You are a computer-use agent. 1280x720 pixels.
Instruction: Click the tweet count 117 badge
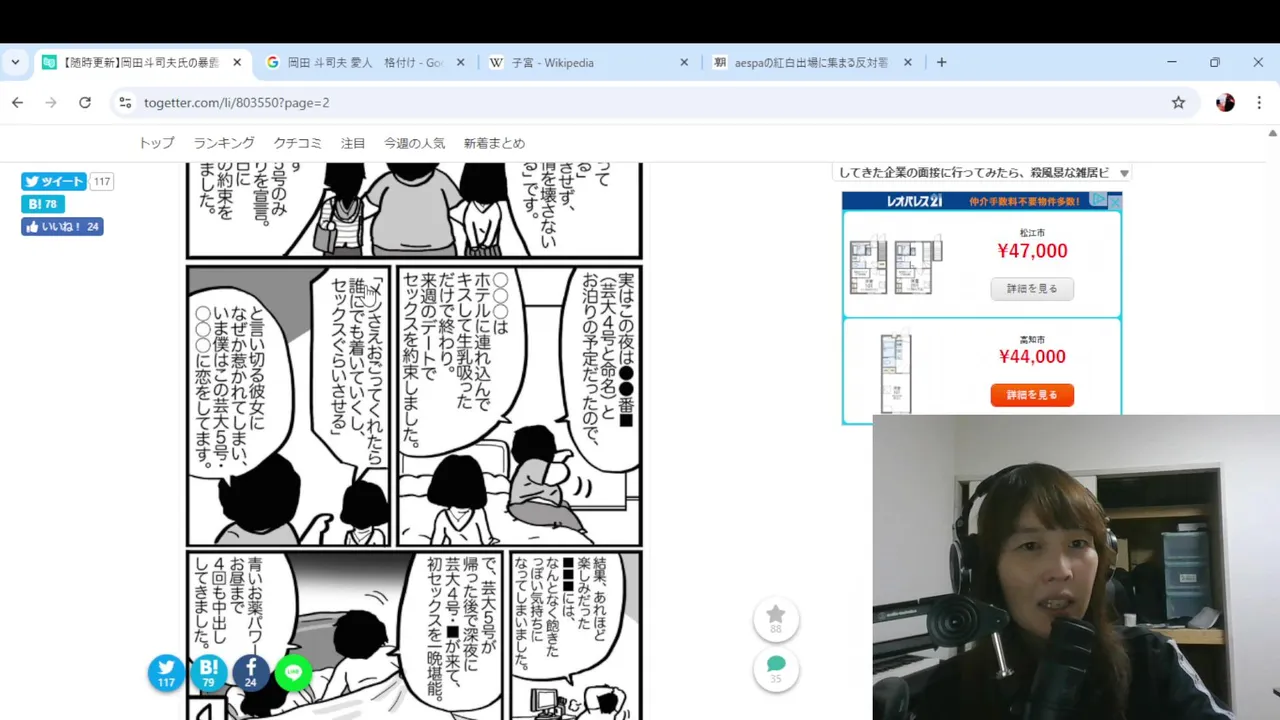[101, 181]
